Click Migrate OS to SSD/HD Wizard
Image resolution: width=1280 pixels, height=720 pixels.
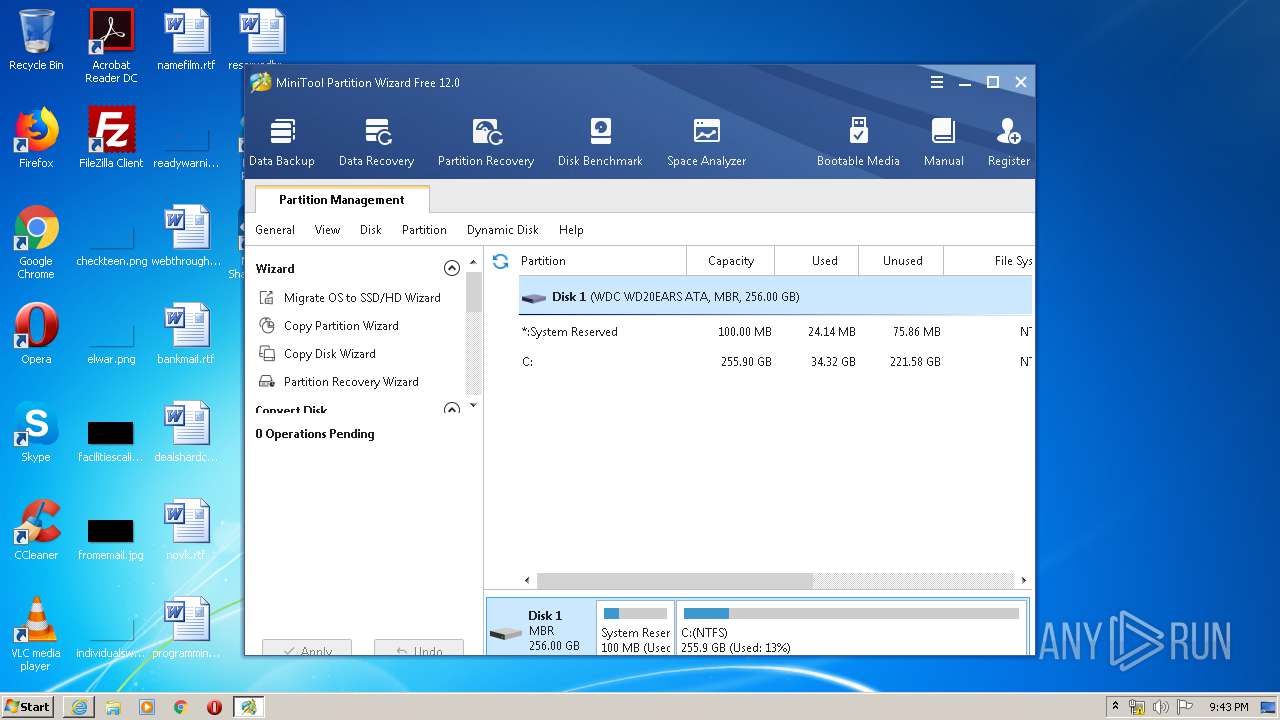(350, 297)
